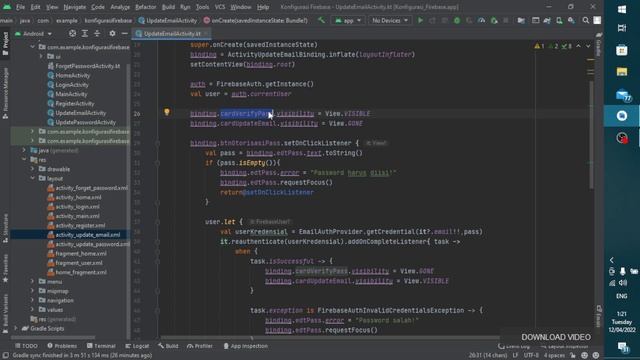This screenshot has width=640, height=360.
Task: Open the SDK Manager icon
Action: tap(571, 20)
